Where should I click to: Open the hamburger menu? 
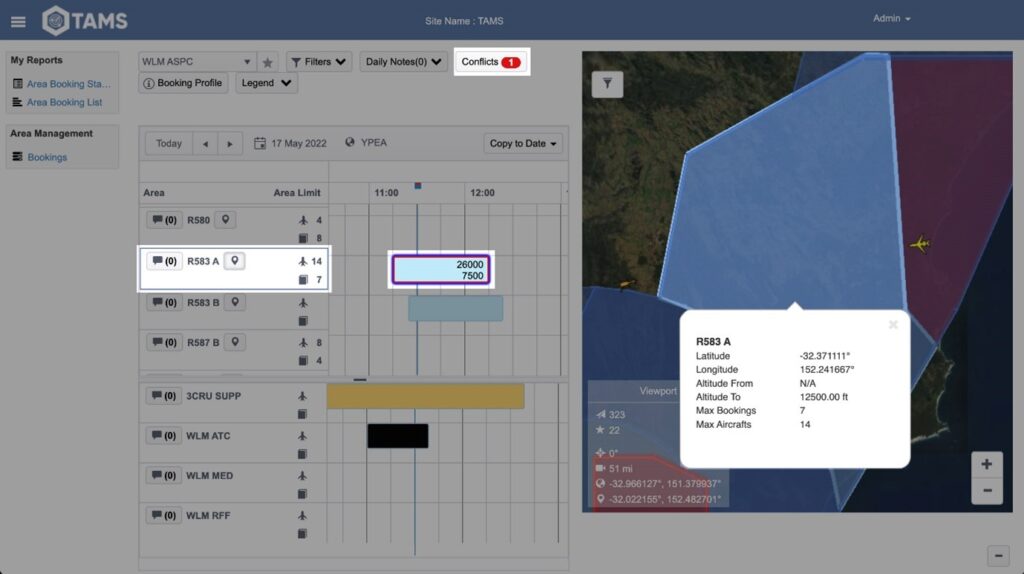point(18,21)
